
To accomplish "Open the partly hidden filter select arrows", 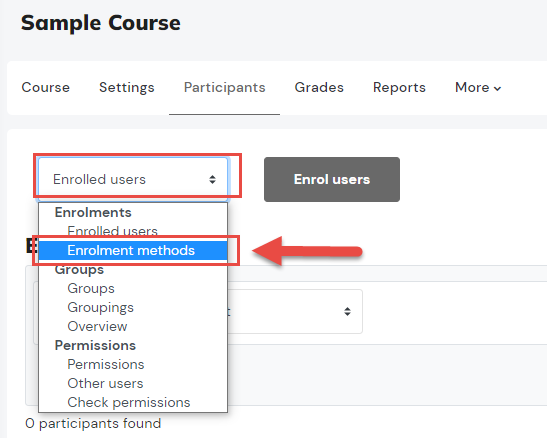I will coord(347,311).
